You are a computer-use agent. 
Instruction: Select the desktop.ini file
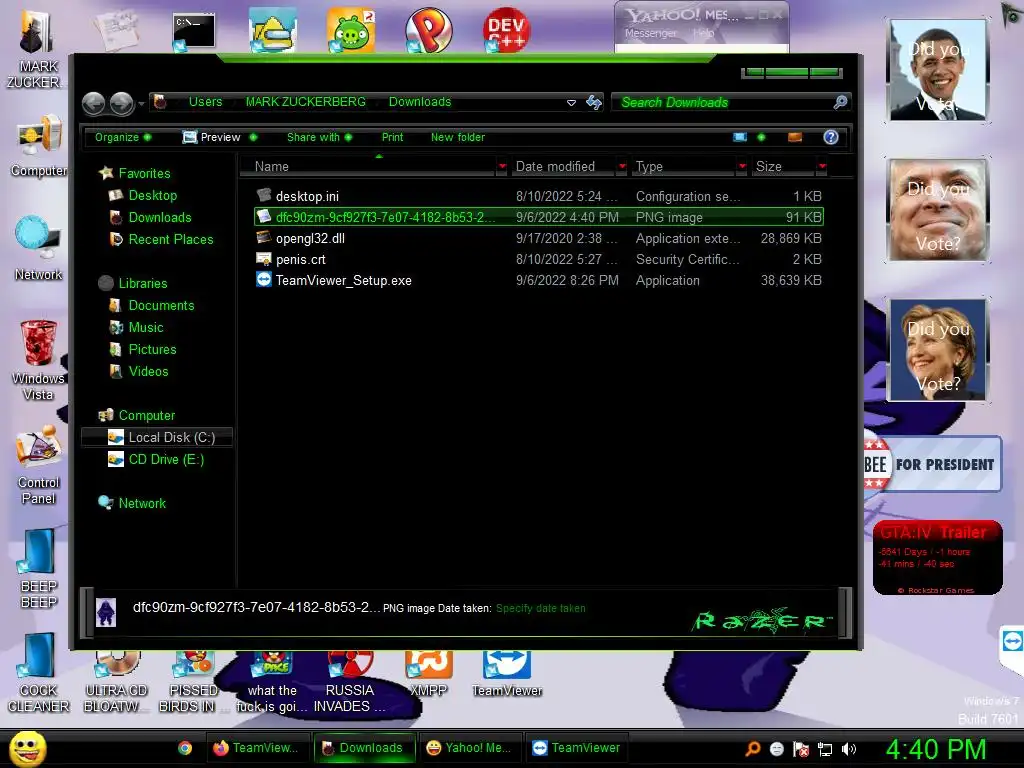[x=539, y=196]
